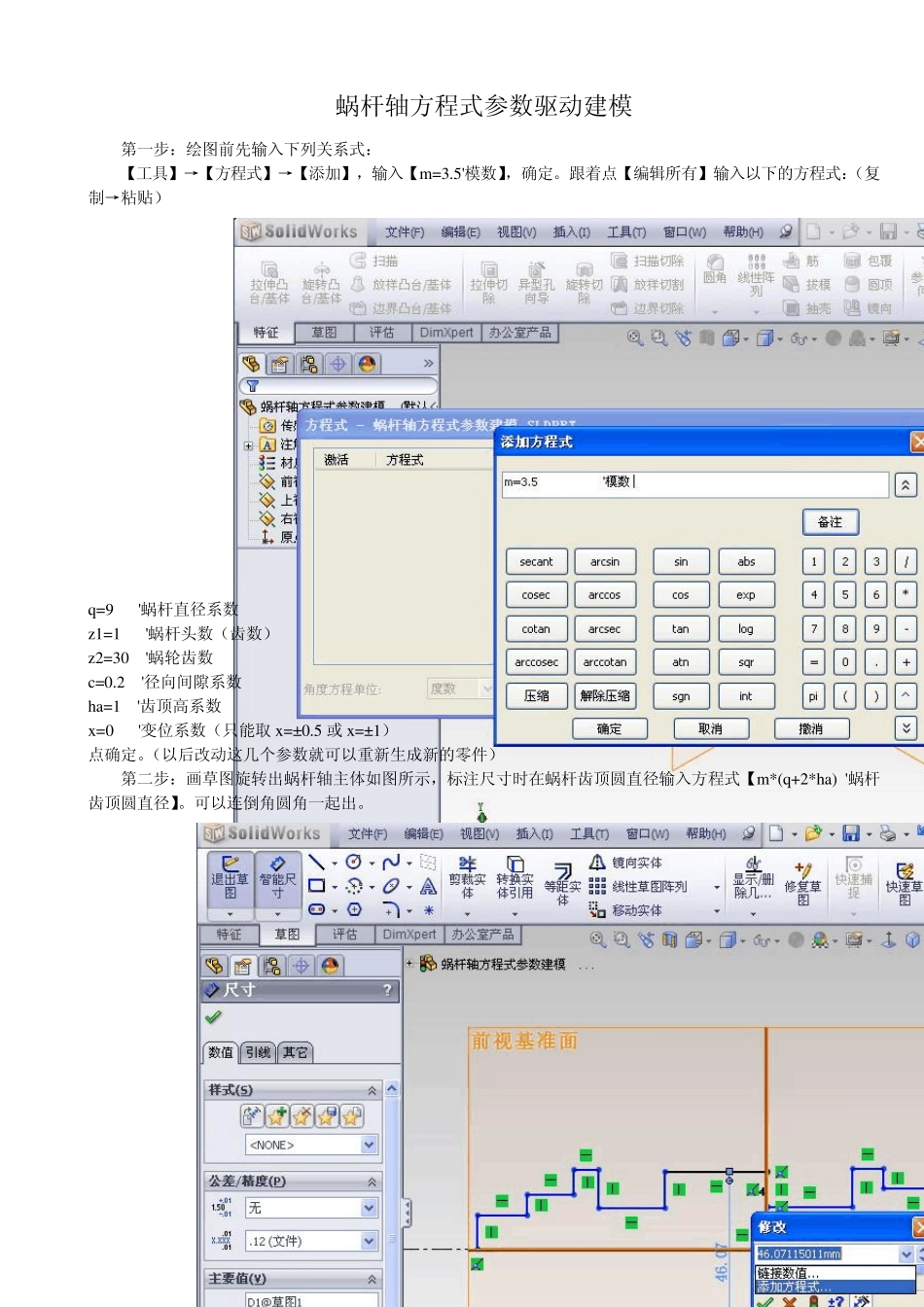The height and width of the screenshot is (1307, 924).
Task: Pick the Line sketch tool
Action: (x=317, y=863)
